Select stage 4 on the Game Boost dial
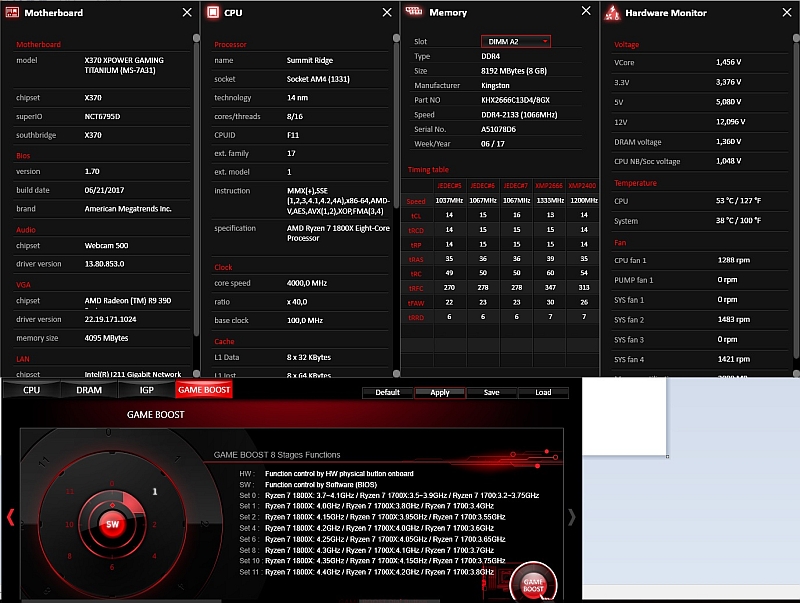 click(x=154, y=556)
